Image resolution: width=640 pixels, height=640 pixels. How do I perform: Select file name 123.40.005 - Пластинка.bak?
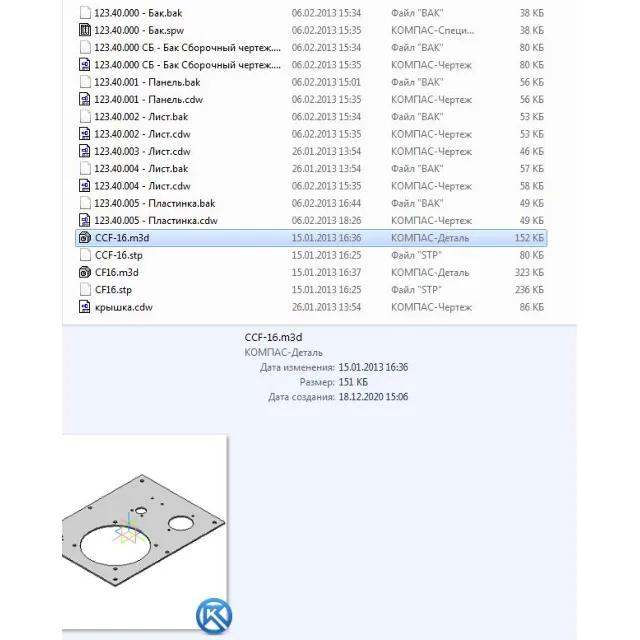tap(155, 203)
